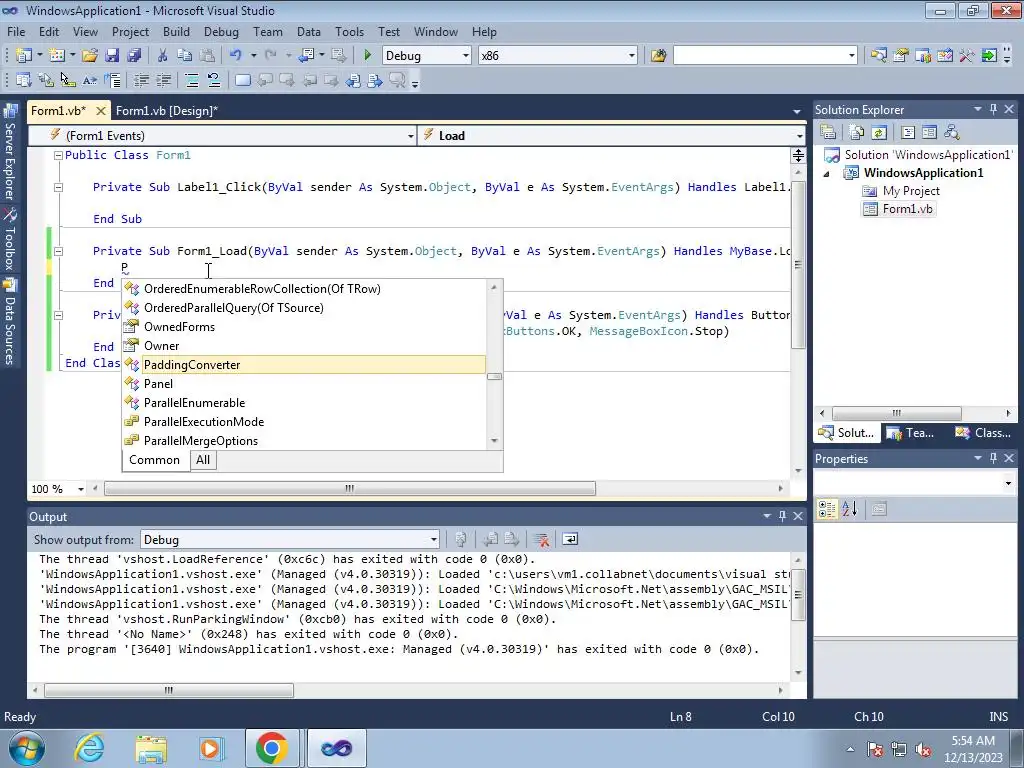
Task: Choose Panel from the IntelliSense list
Action: [x=304, y=383]
